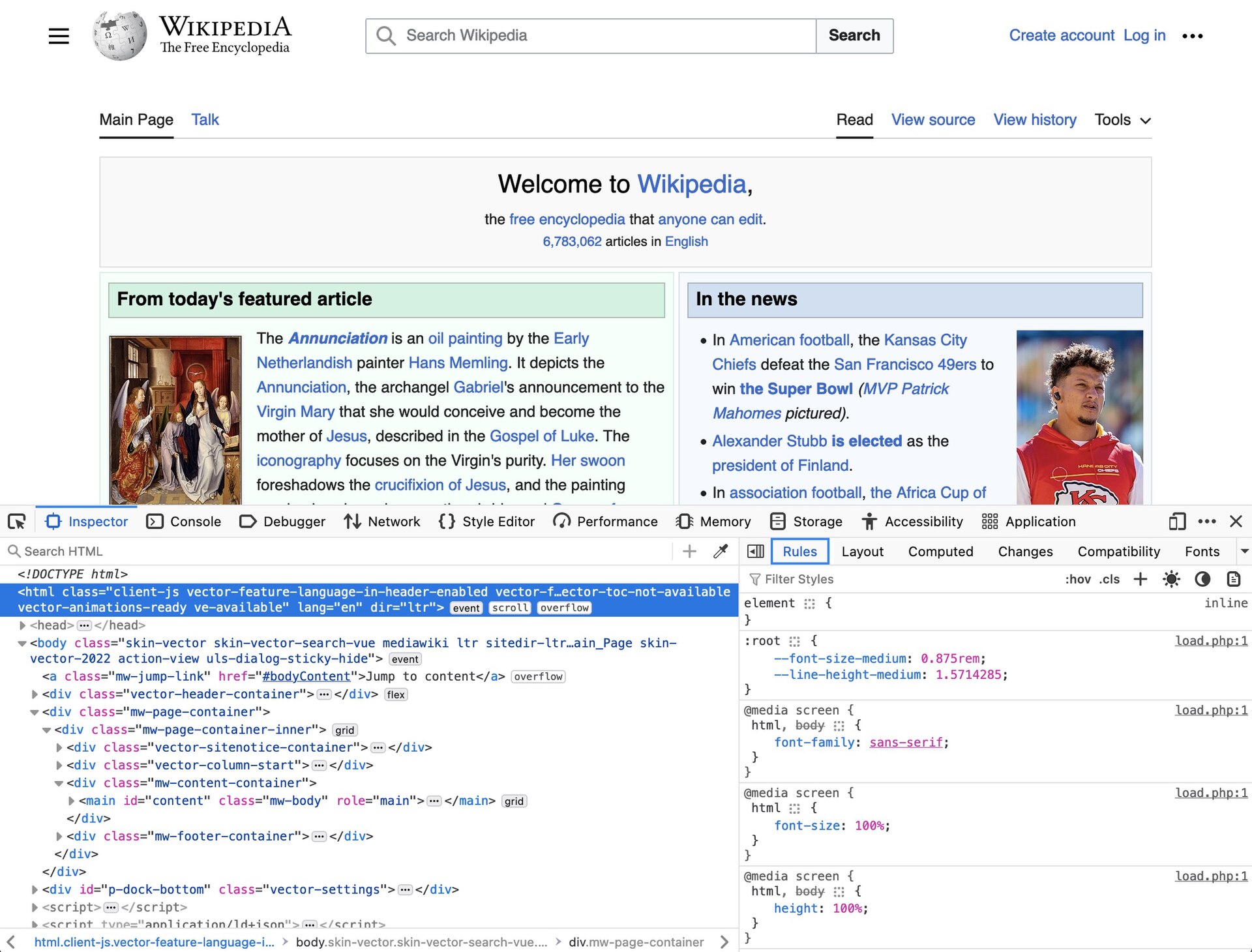Open the Computed styles tab
The width and height of the screenshot is (1252, 952).
(x=940, y=552)
